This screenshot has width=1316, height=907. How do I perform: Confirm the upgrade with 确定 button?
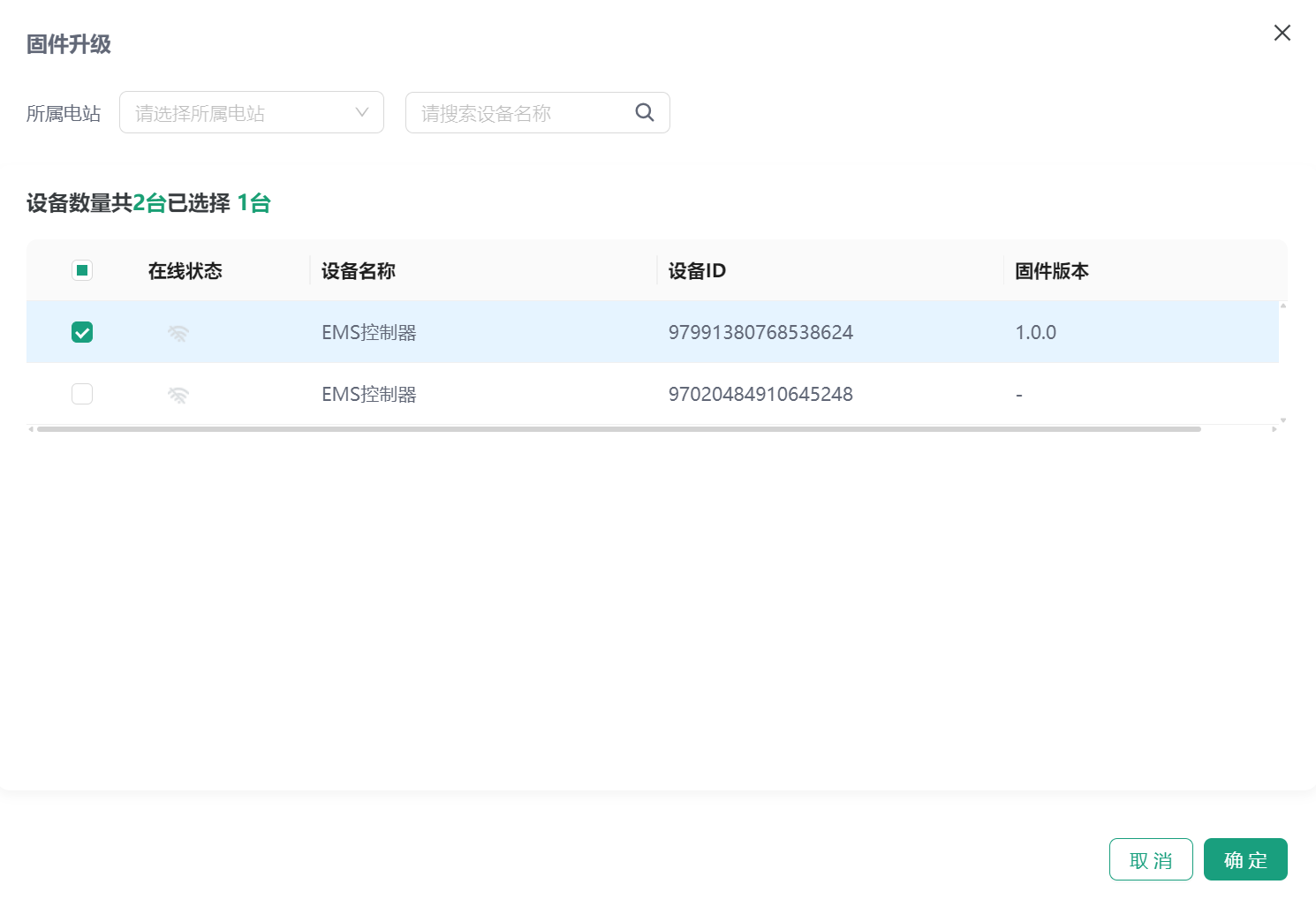[x=1244, y=859]
